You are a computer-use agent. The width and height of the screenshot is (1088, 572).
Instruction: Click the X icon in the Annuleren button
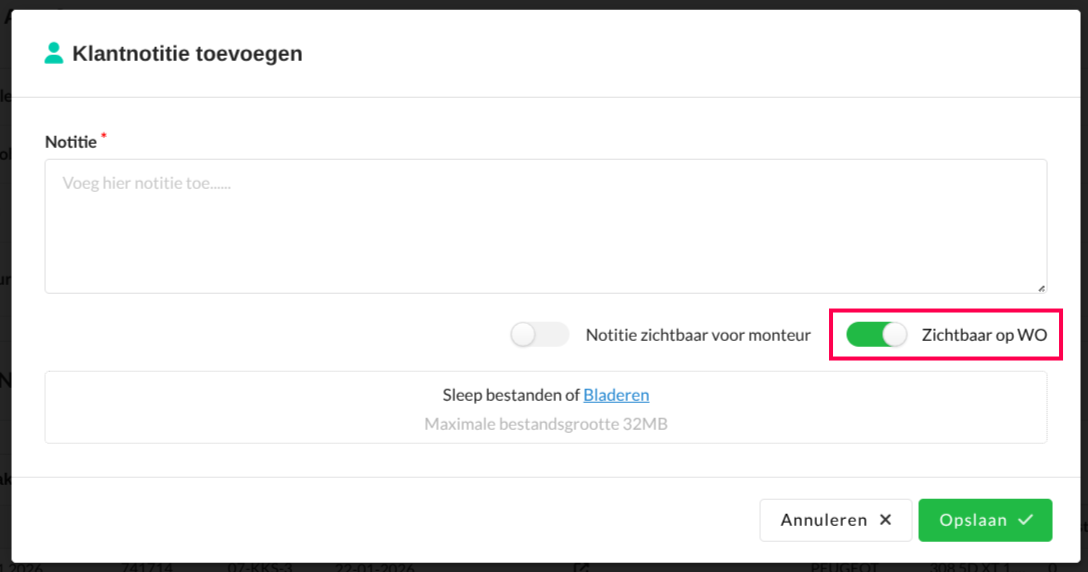click(x=885, y=520)
